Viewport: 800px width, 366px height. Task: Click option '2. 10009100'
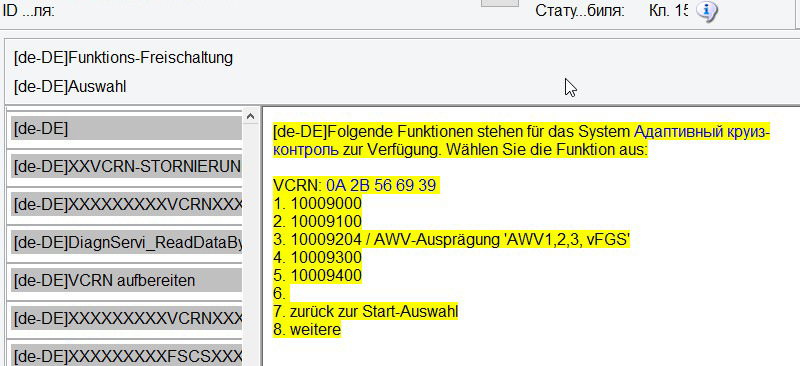pyautogui.click(x=317, y=222)
